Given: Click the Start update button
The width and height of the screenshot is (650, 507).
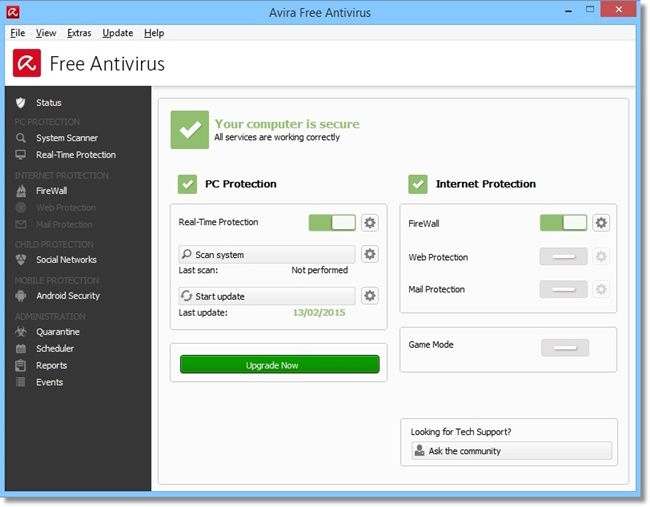Looking at the screenshot, I should 267,296.
